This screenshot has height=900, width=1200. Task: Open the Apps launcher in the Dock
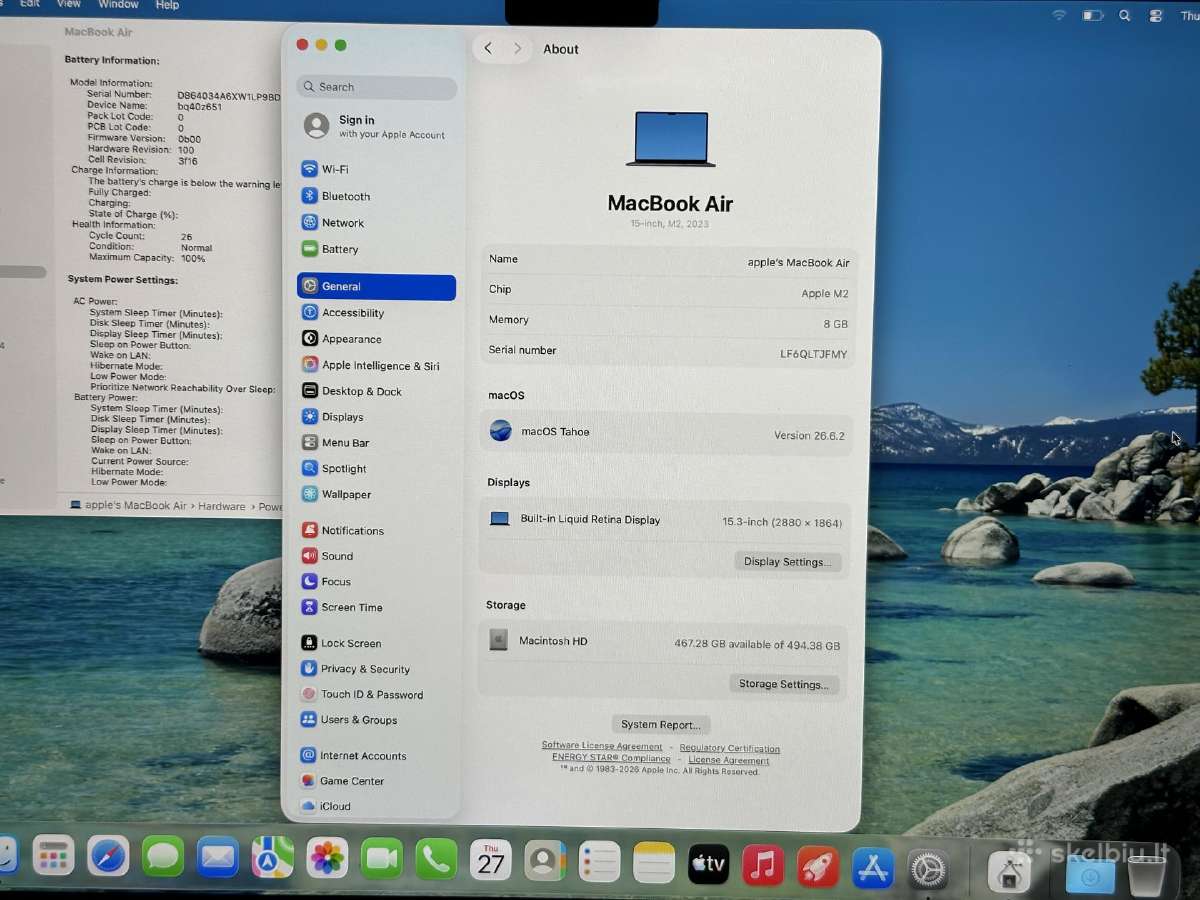click(53, 856)
